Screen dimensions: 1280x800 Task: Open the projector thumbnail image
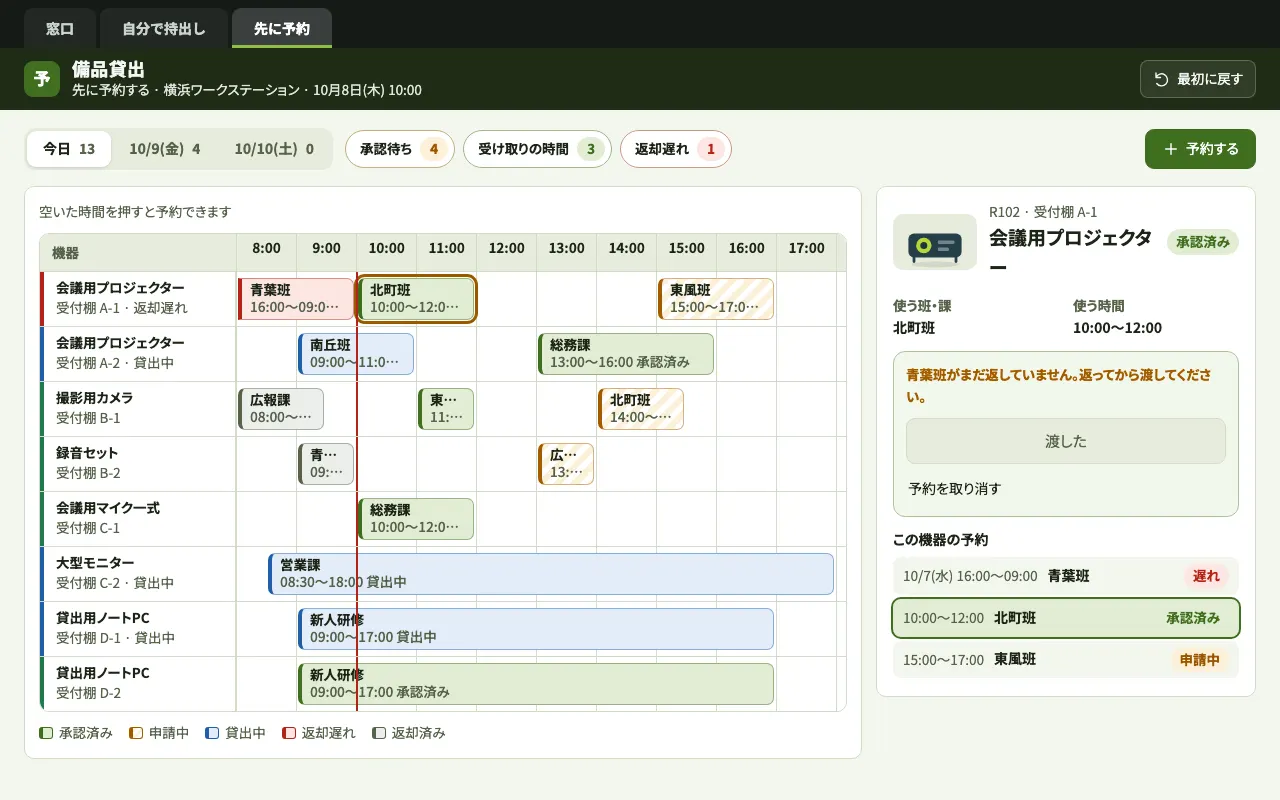point(934,242)
